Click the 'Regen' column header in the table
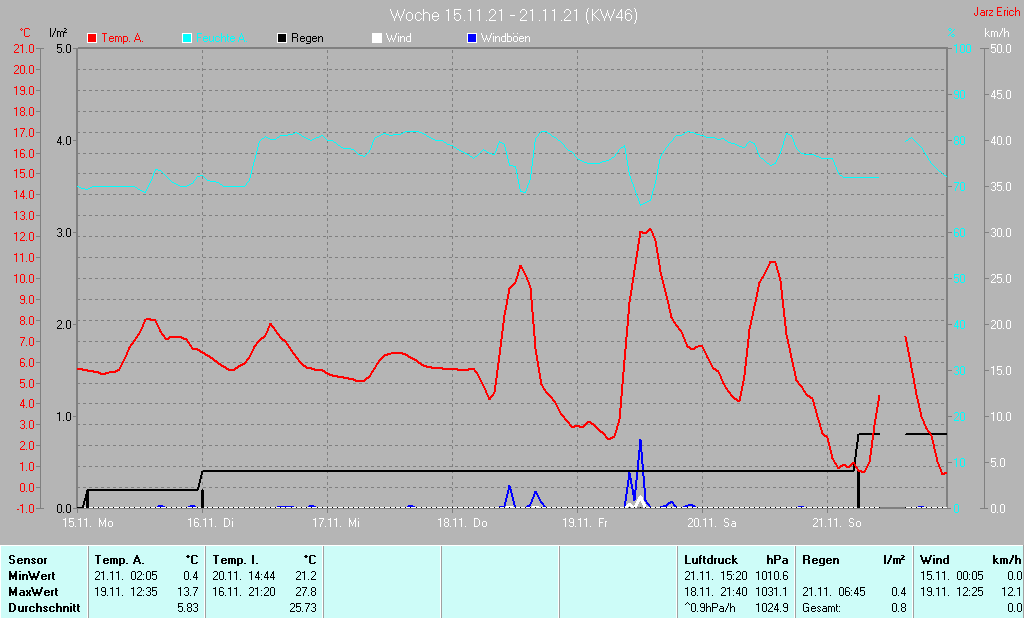This screenshot has width=1024, height=618. pyautogui.click(x=821, y=560)
